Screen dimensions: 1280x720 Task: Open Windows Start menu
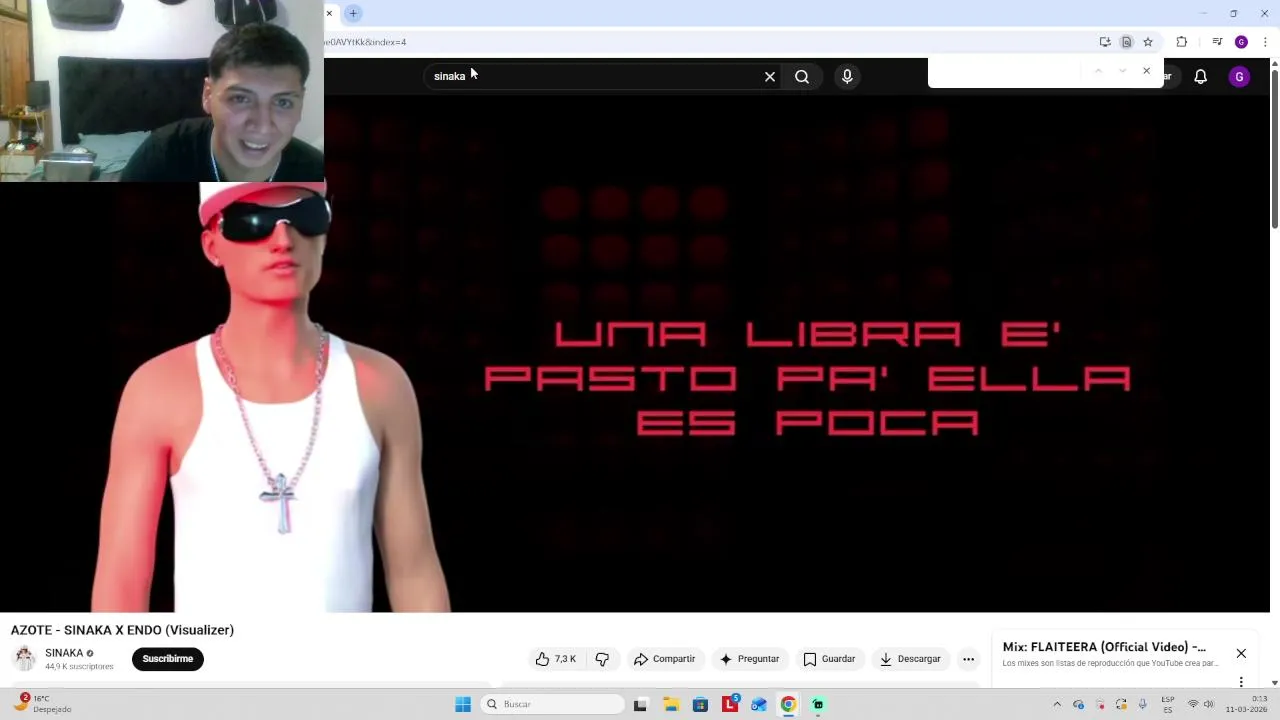[463, 704]
